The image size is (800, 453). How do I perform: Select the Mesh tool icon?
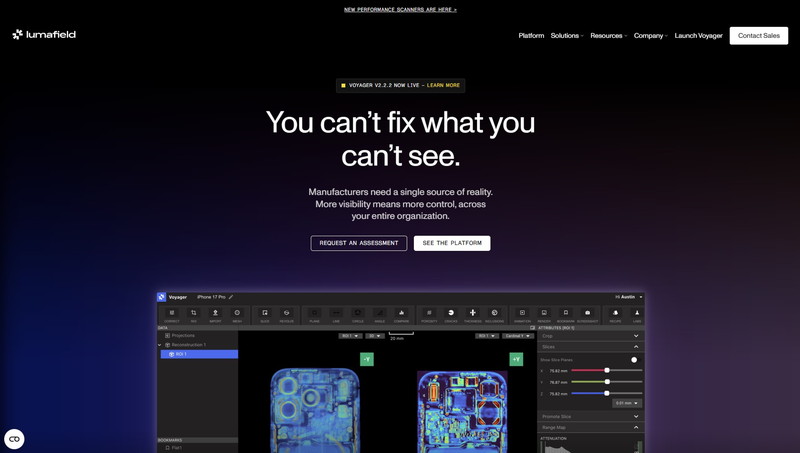coord(237,315)
